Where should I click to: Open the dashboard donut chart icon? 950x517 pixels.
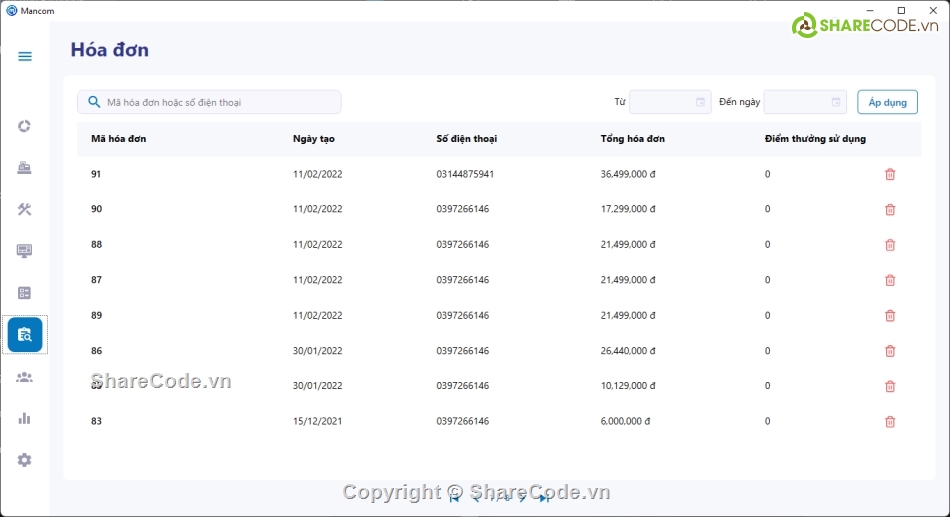(x=25, y=126)
